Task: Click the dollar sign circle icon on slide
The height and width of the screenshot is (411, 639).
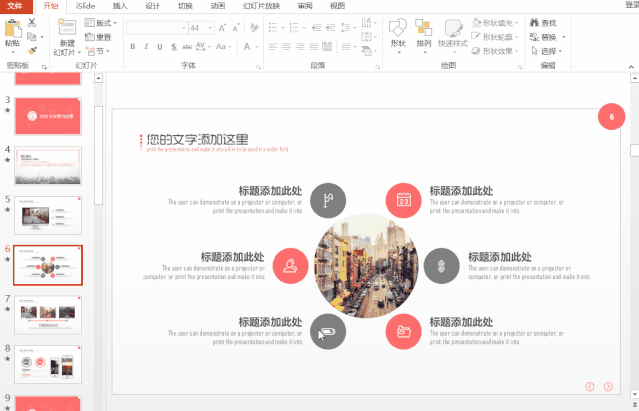Action: point(441,265)
